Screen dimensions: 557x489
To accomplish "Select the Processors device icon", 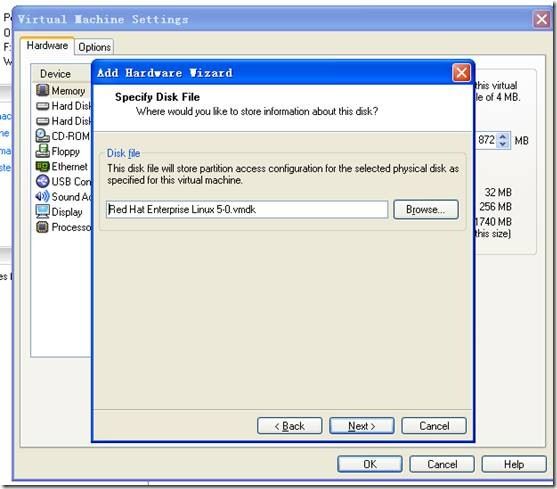I will [x=42, y=227].
